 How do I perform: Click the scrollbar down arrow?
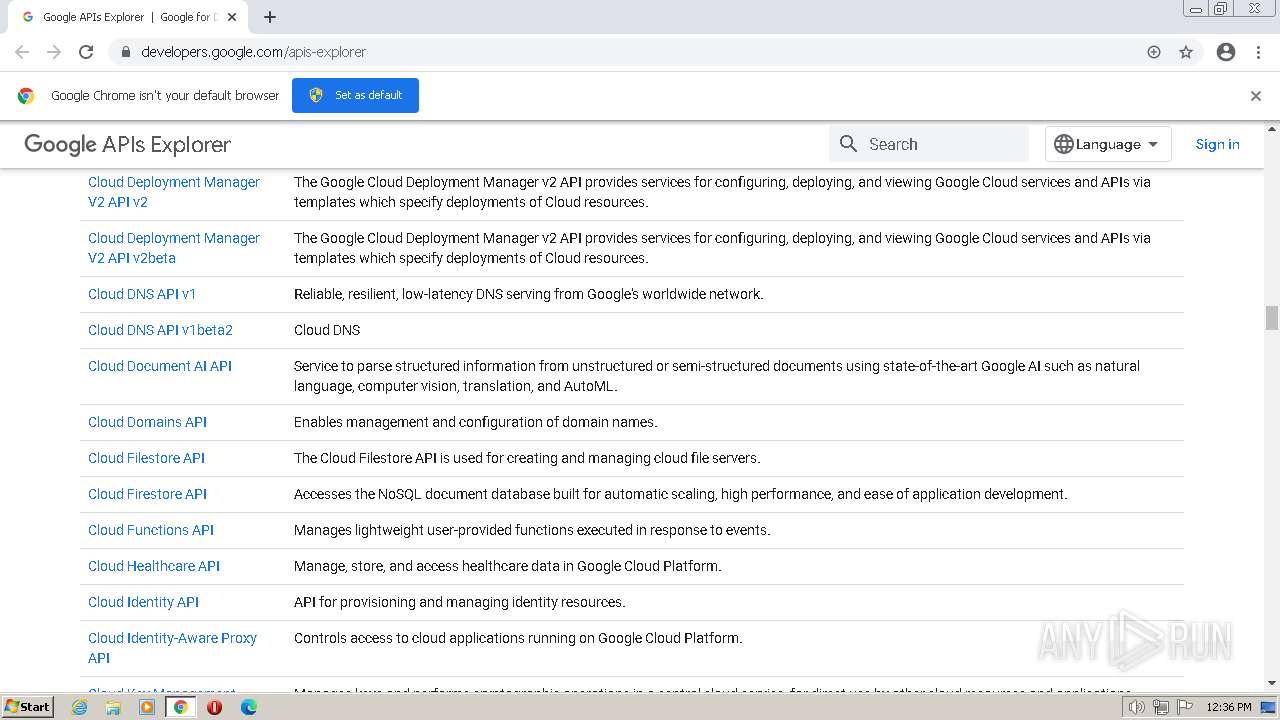click(x=1272, y=683)
